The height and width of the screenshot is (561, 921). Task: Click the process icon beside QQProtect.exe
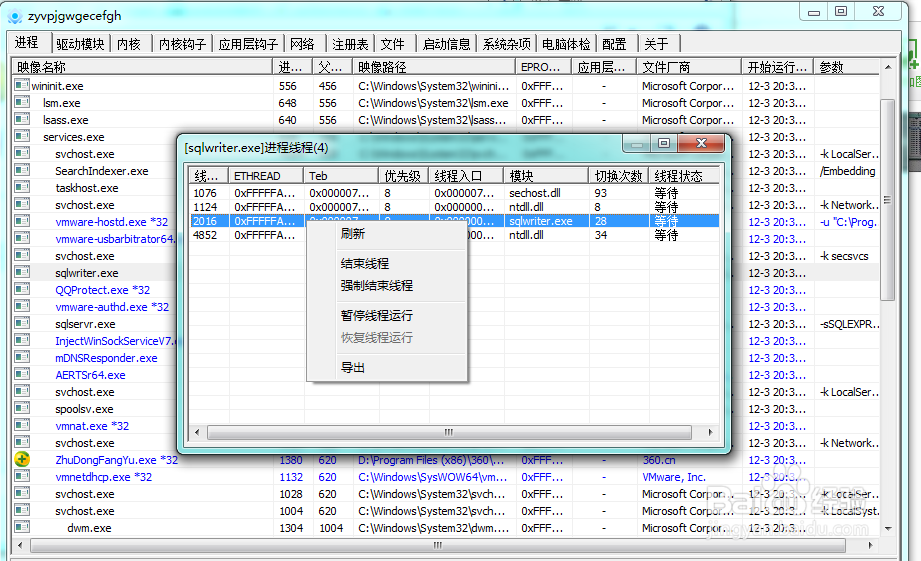point(22,290)
